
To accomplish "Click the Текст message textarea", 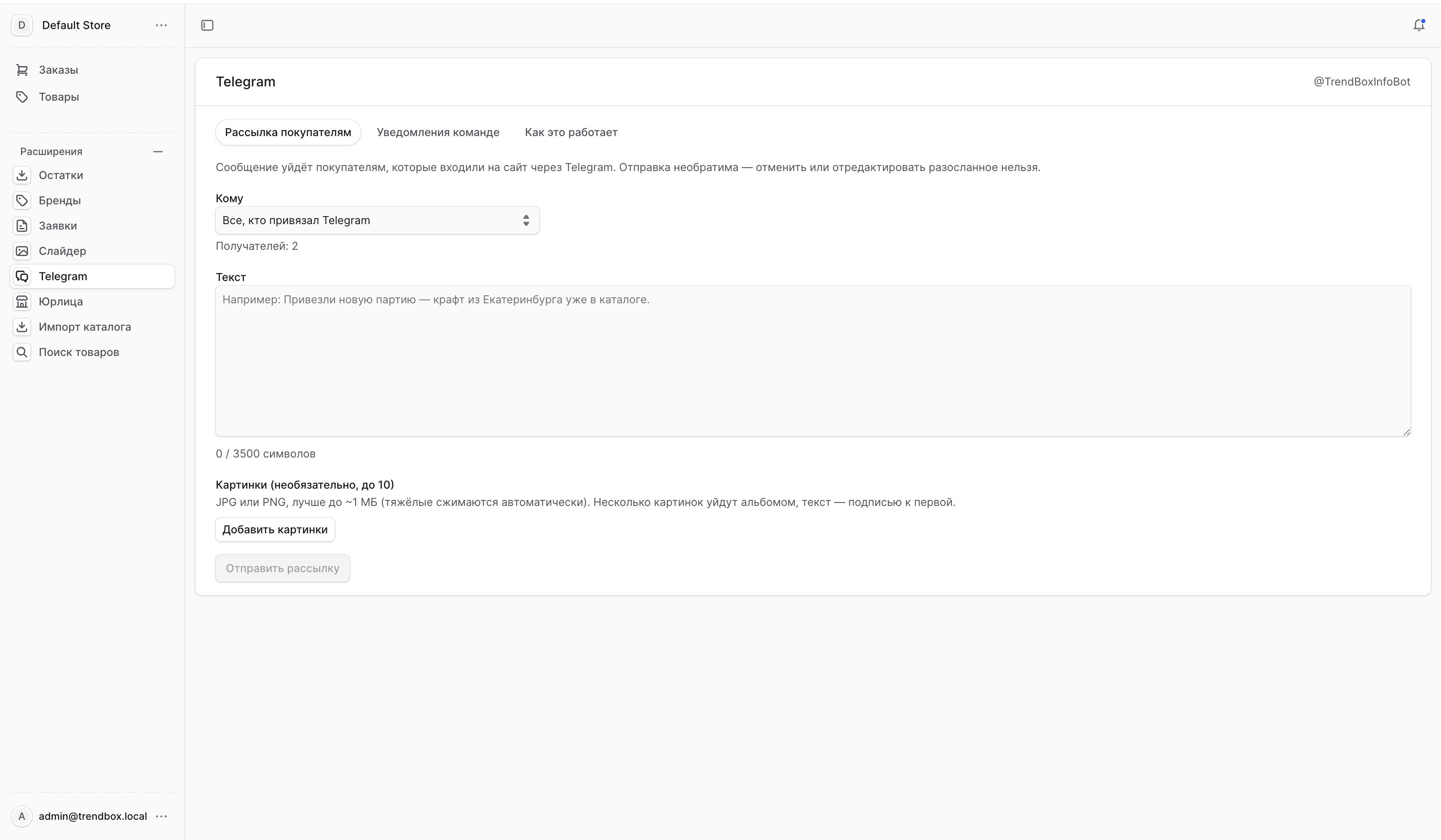I will tap(813, 361).
